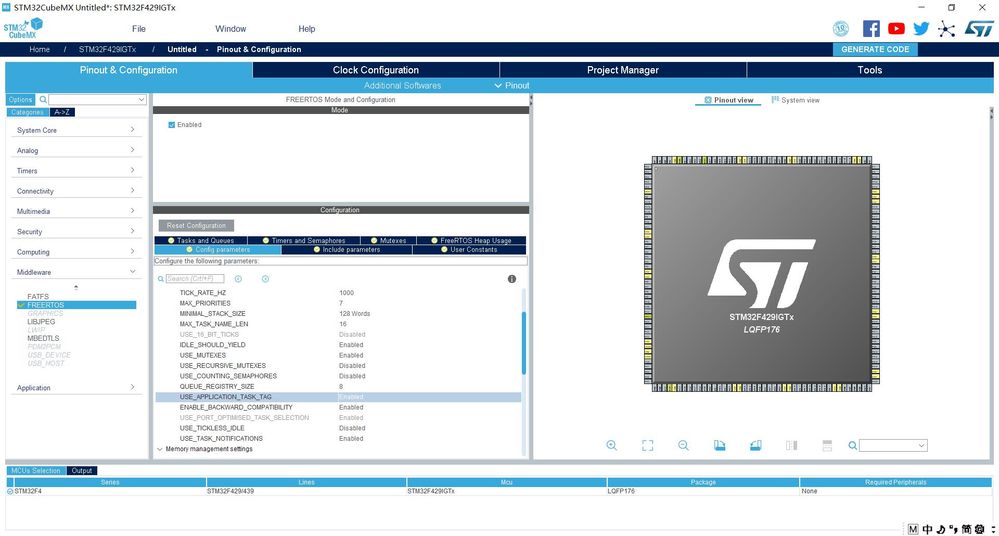Open ST YouTube channel icon

(896, 29)
